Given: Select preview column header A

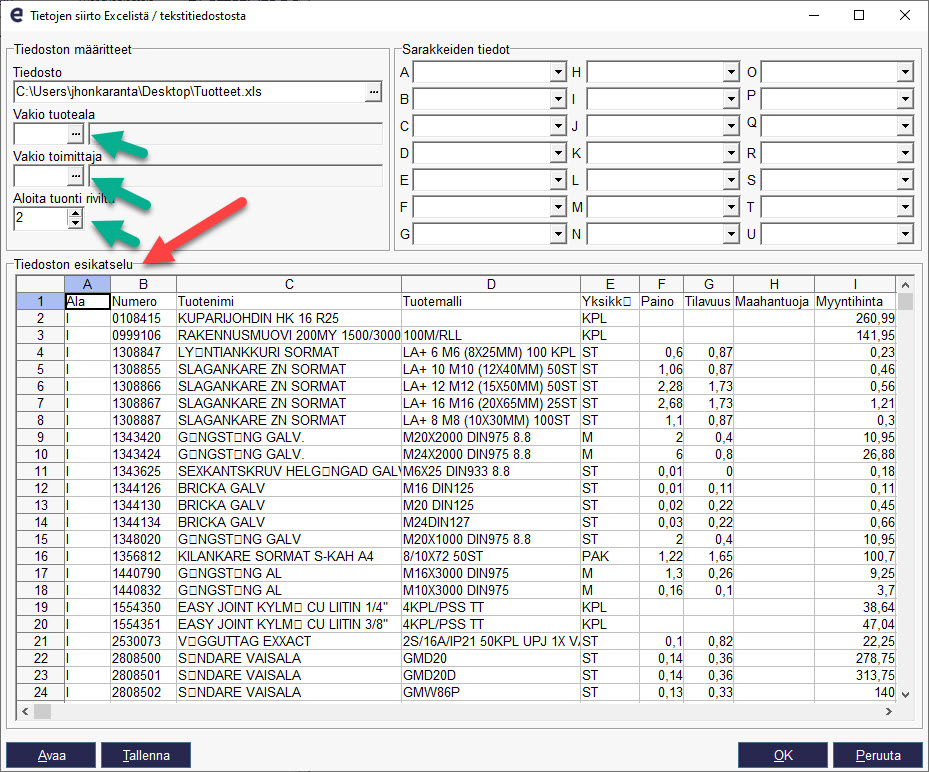Looking at the screenshot, I should tap(87, 284).
